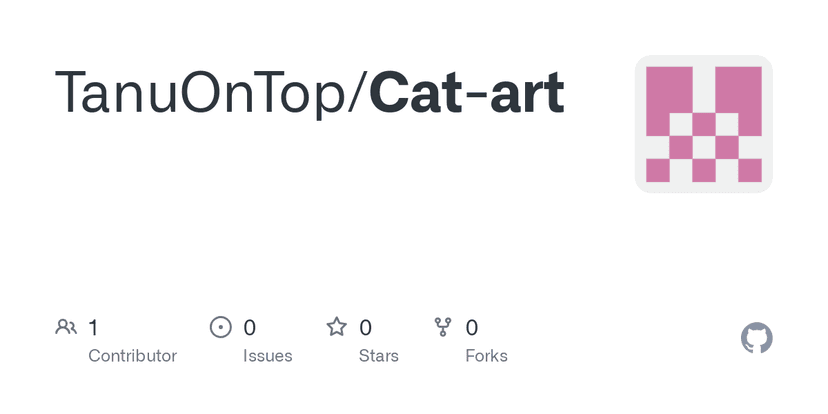Pick the avatar's bottom-center pink square

point(704,170)
